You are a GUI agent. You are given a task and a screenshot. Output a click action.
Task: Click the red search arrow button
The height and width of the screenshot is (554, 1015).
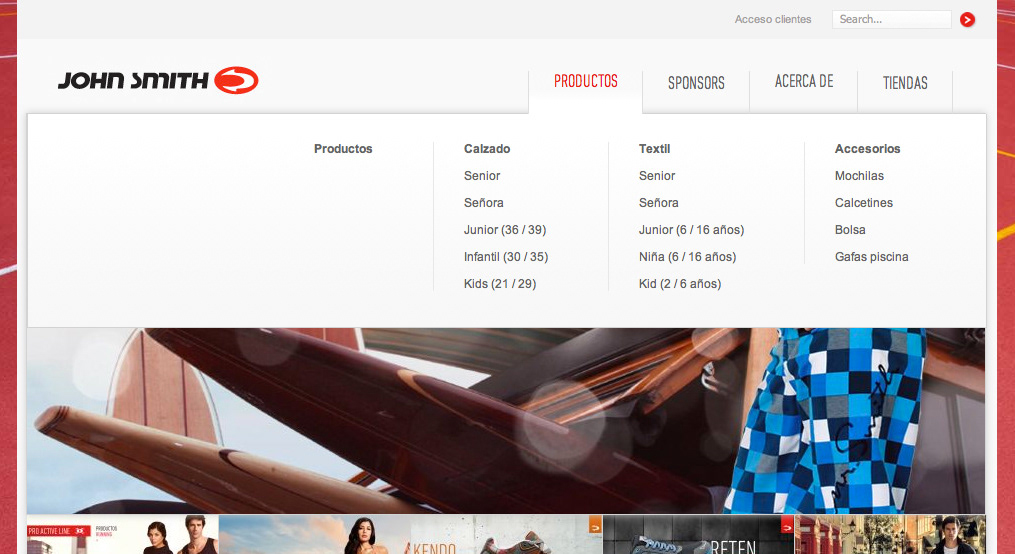(x=967, y=19)
